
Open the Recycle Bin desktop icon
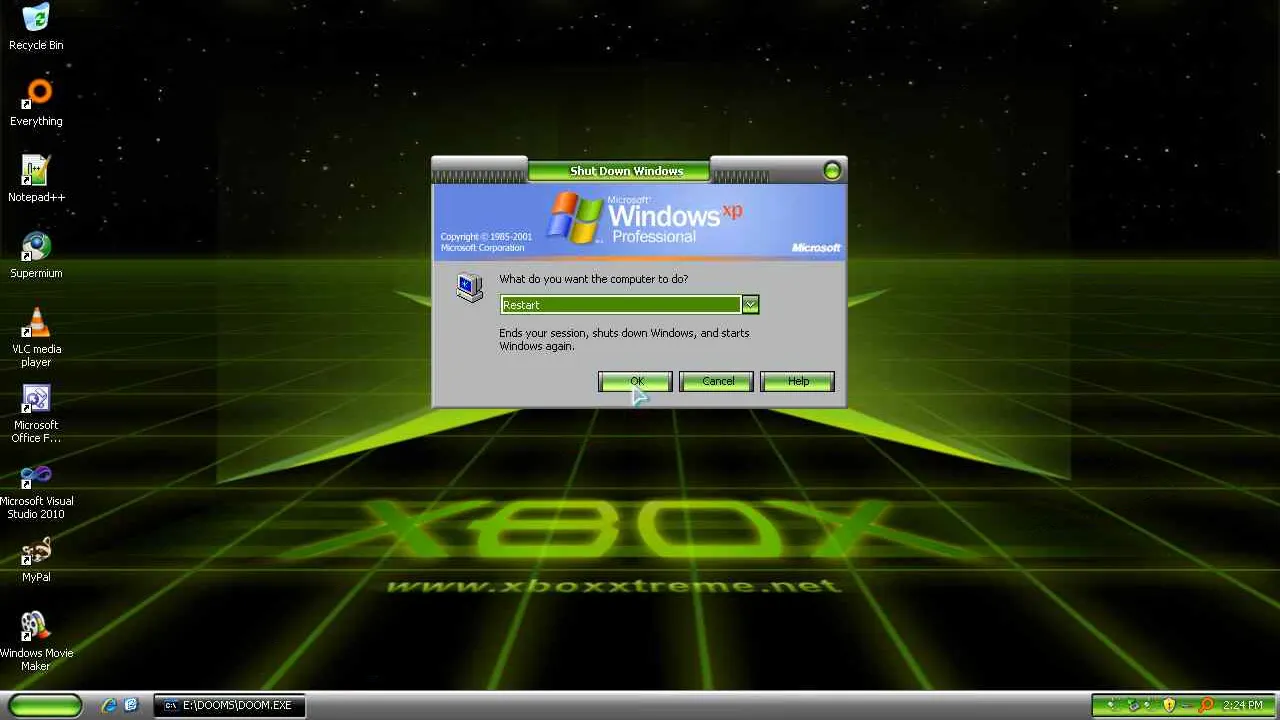pos(36,27)
